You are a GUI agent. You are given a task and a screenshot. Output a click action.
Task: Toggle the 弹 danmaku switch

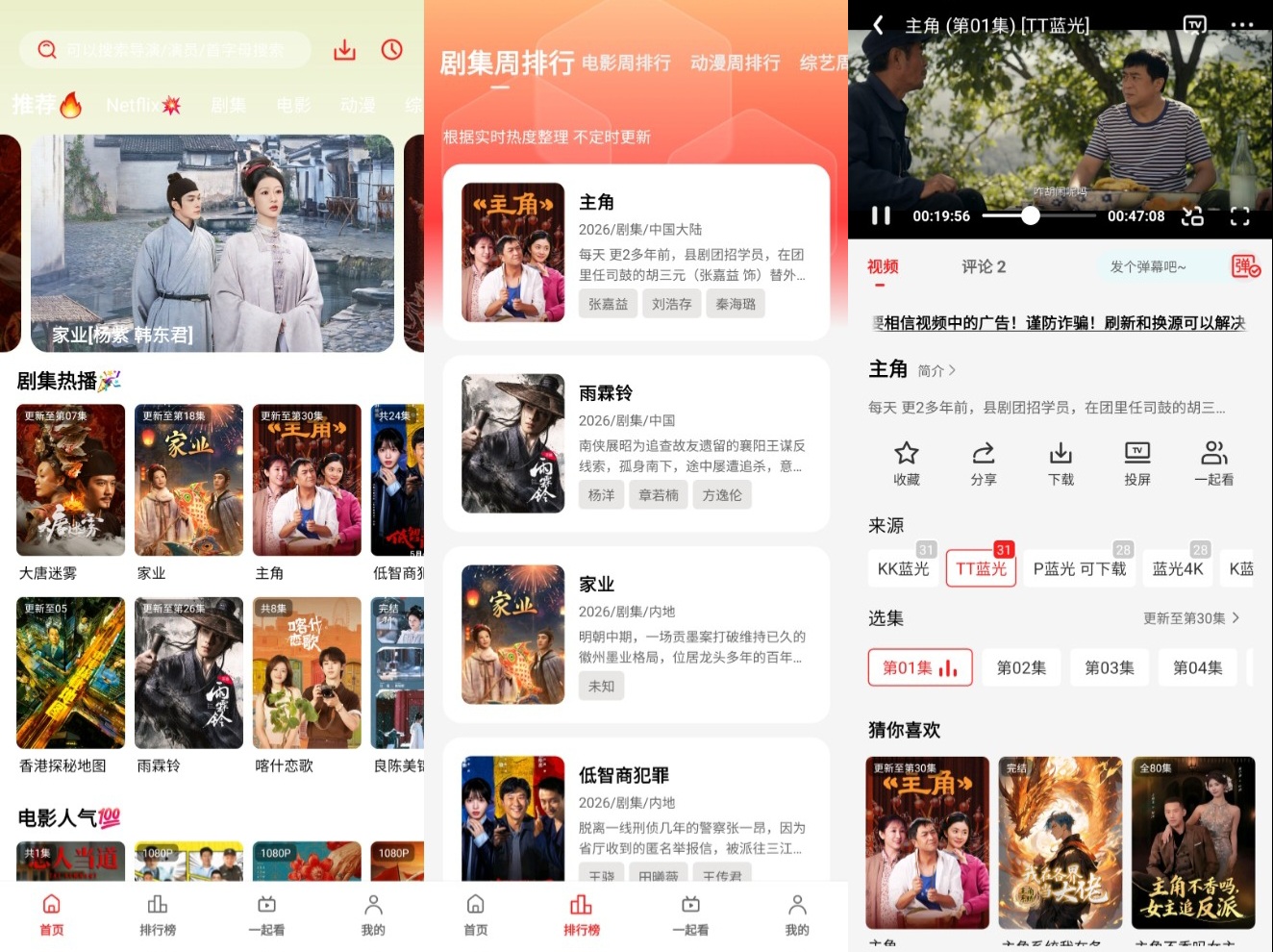1246,266
